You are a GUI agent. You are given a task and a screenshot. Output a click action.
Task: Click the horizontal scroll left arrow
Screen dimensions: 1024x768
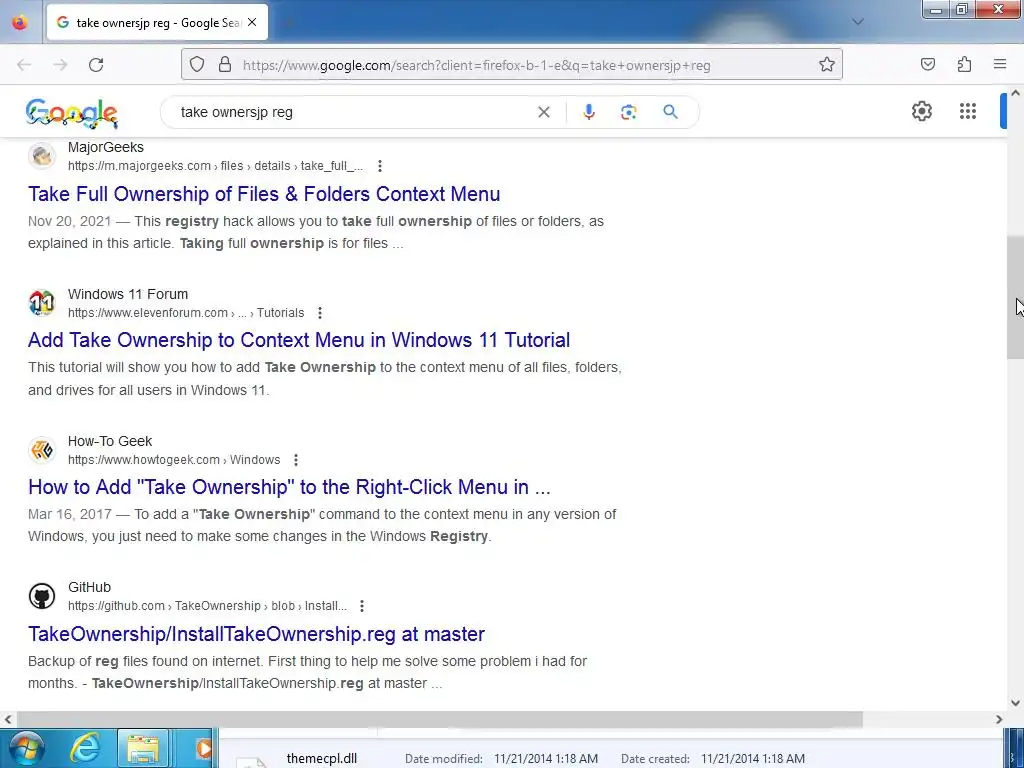click(x=7, y=719)
